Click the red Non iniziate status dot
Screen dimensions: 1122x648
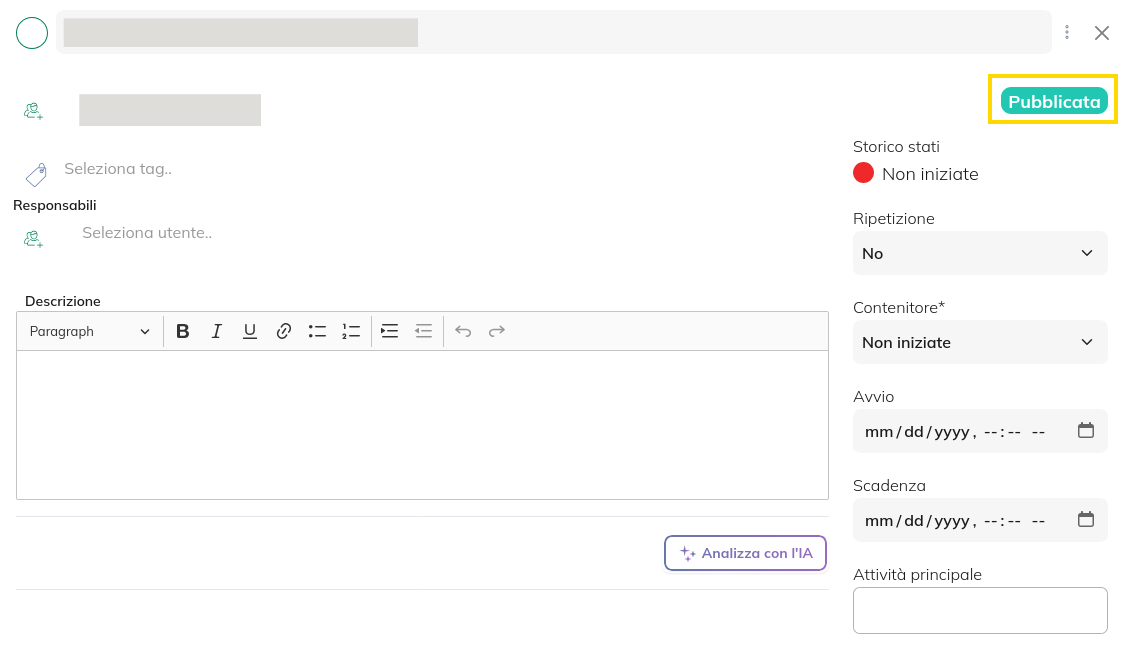(x=863, y=173)
